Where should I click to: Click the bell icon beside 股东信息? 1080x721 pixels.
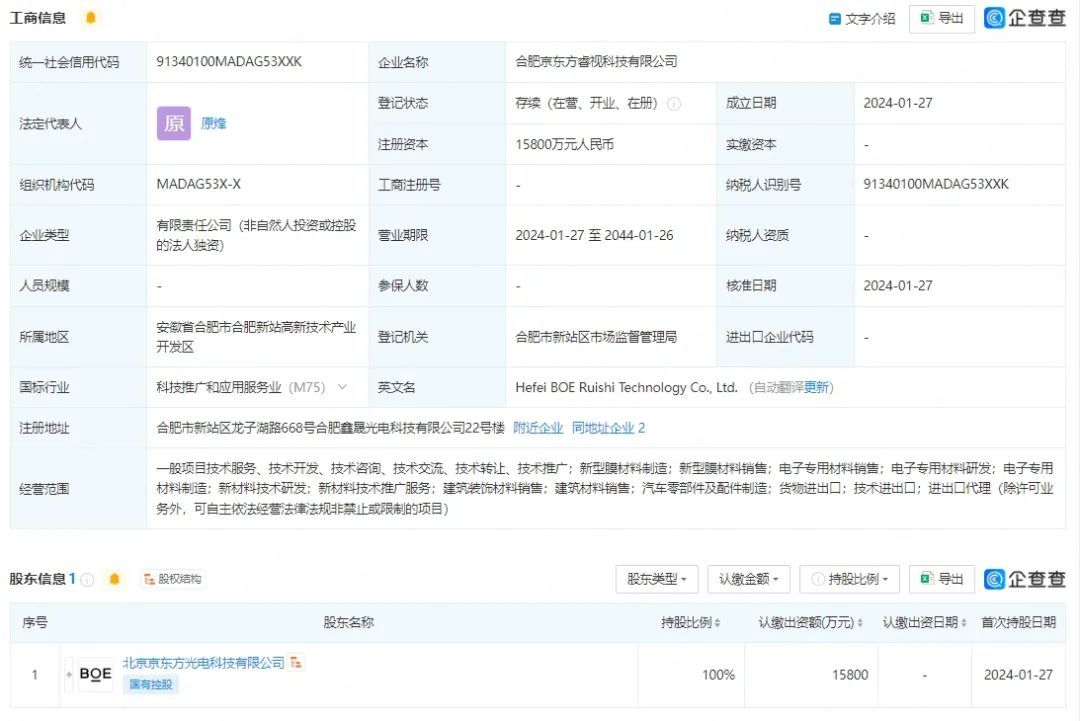tap(114, 579)
